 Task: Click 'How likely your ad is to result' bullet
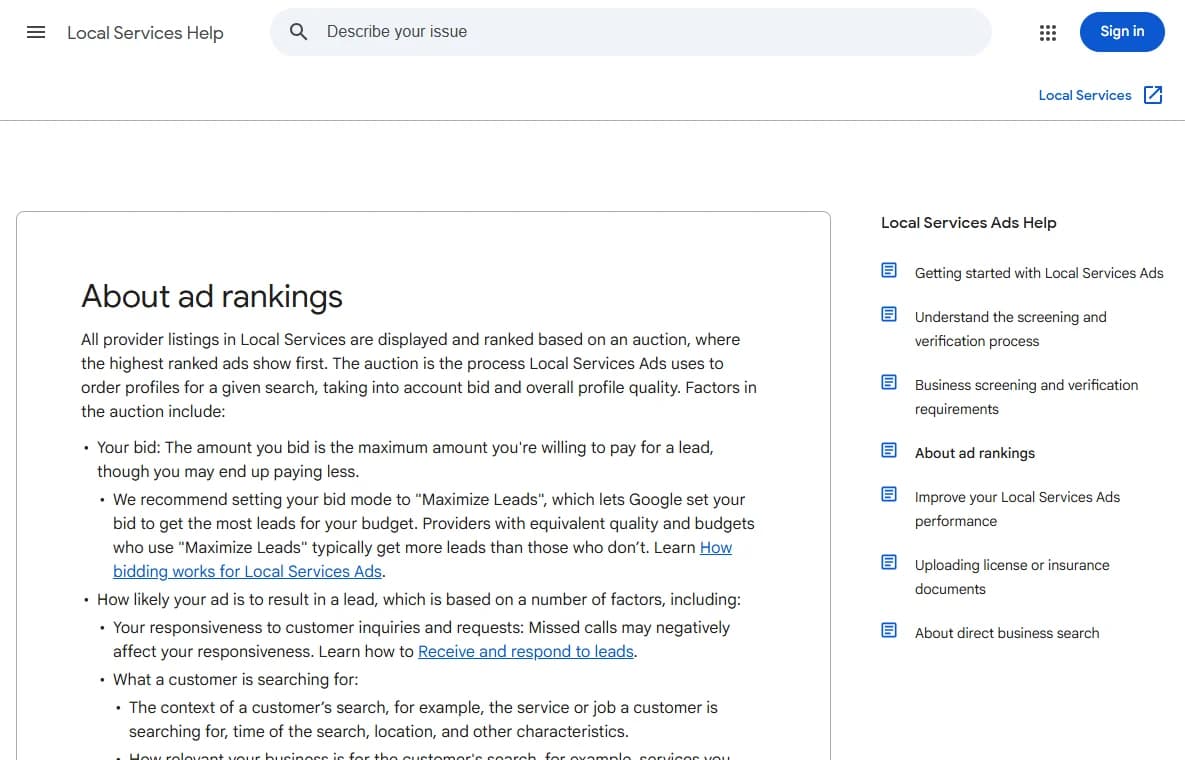tap(419, 600)
